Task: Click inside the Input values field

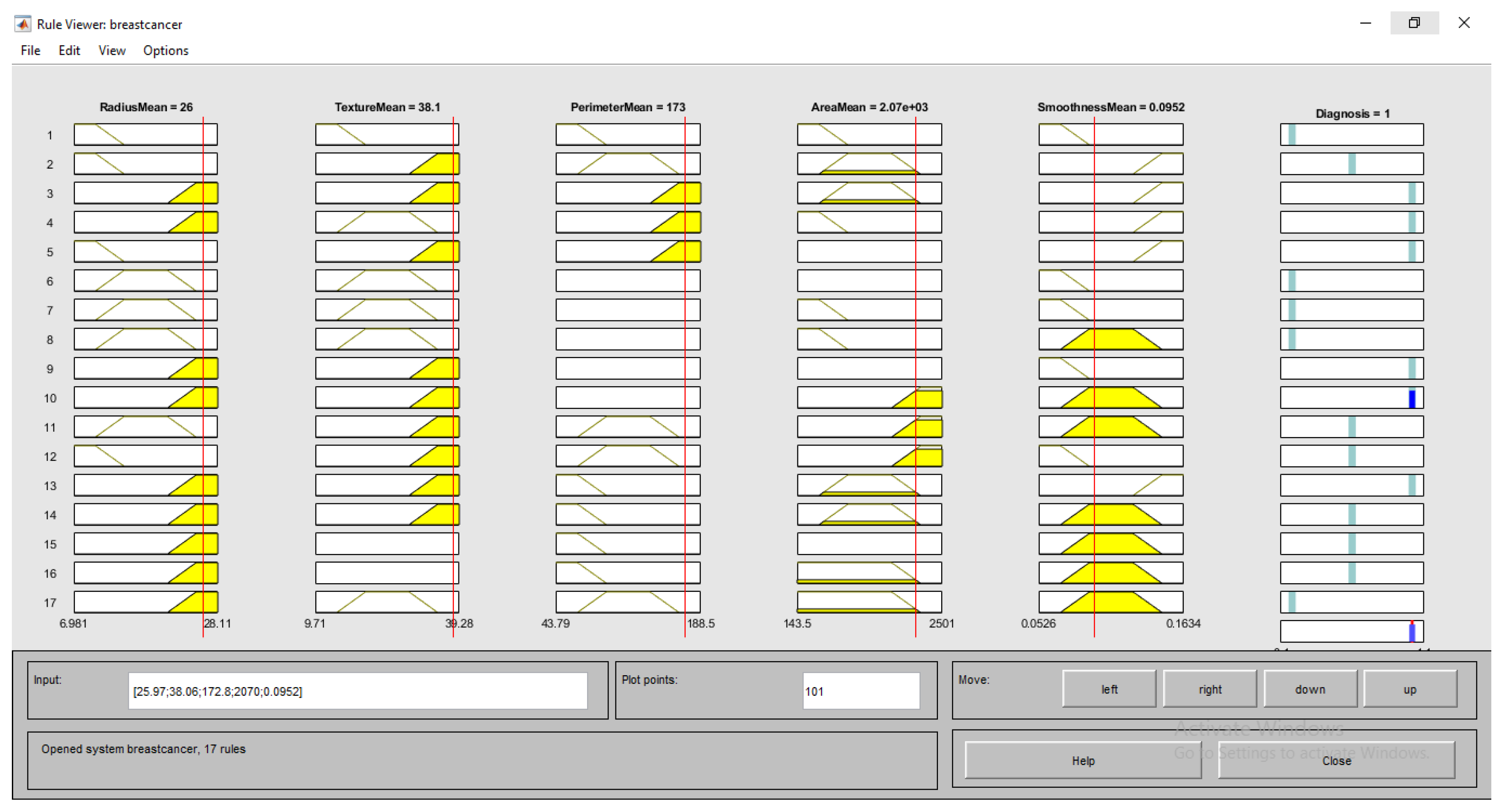Action: click(358, 691)
